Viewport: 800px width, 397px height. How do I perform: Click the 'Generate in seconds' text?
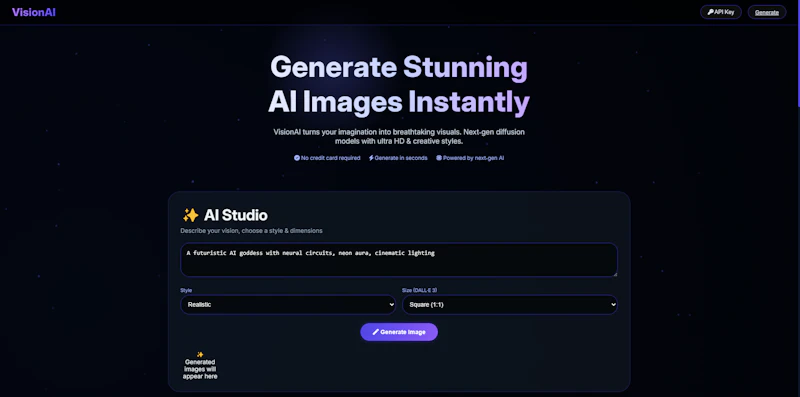coord(401,158)
